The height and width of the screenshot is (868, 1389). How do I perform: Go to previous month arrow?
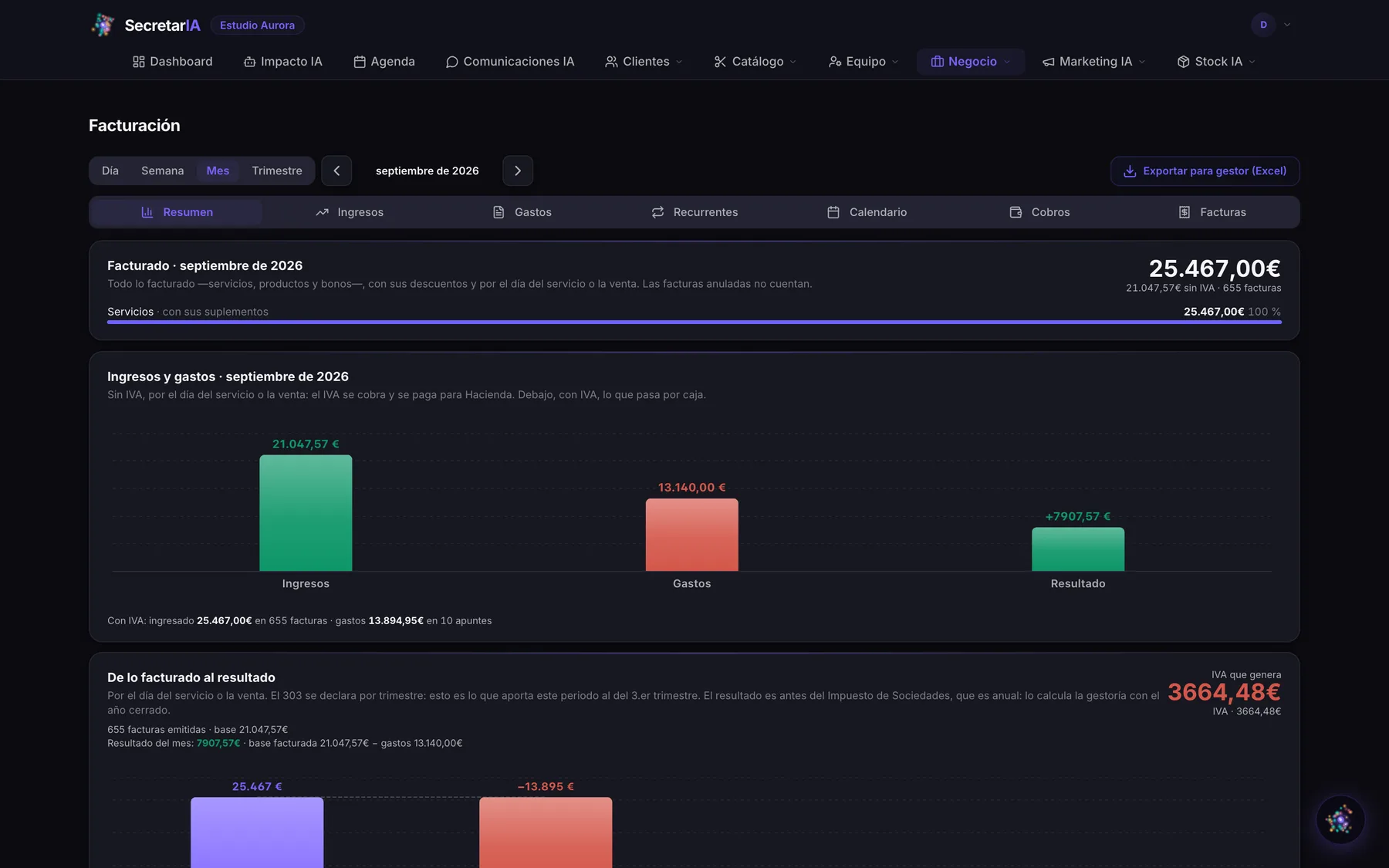[336, 171]
